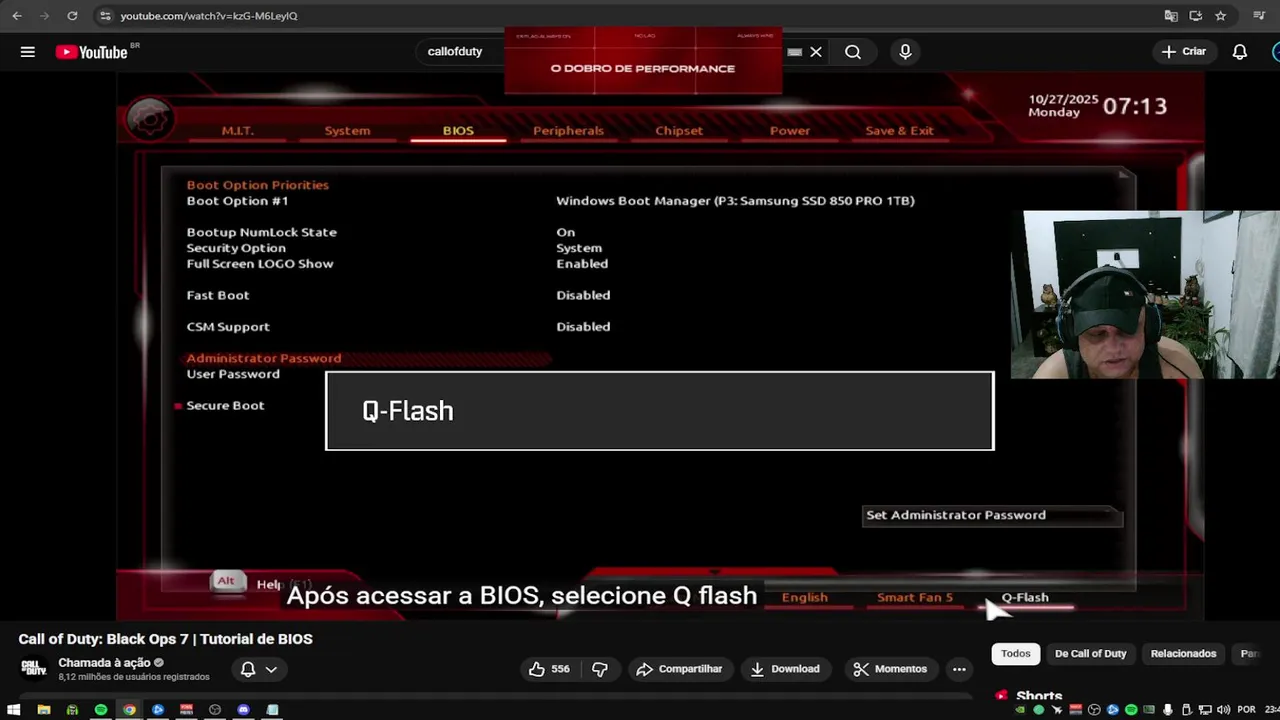Open Chamada à ação channel name link
1280x720 pixels.
pos(104,663)
